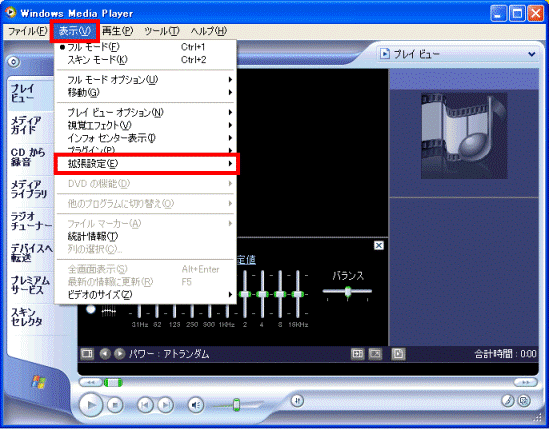Adjust the 16KHz equalizer band slider

(298, 294)
